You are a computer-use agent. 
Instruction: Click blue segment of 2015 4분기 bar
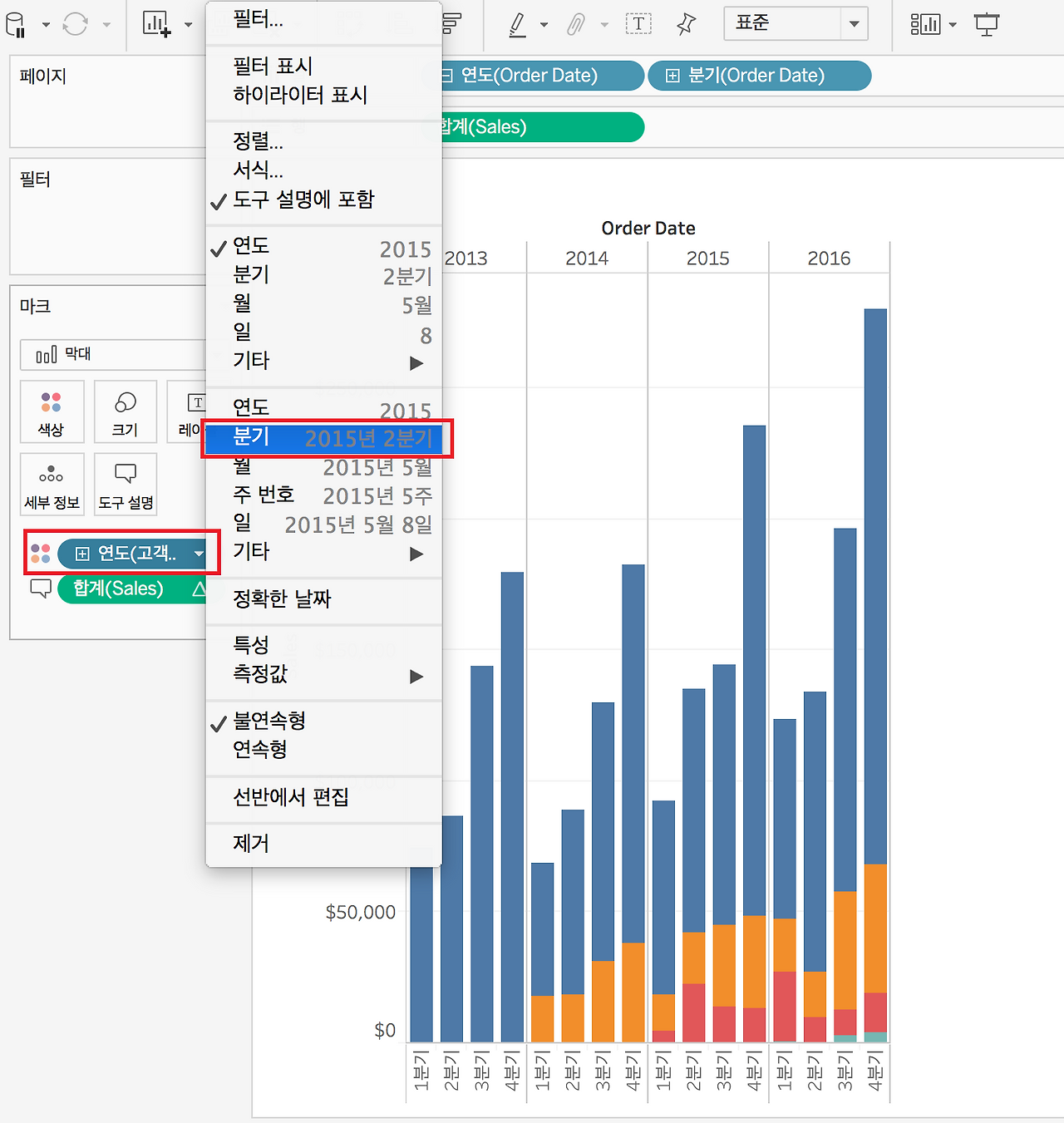click(x=754, y=671)
